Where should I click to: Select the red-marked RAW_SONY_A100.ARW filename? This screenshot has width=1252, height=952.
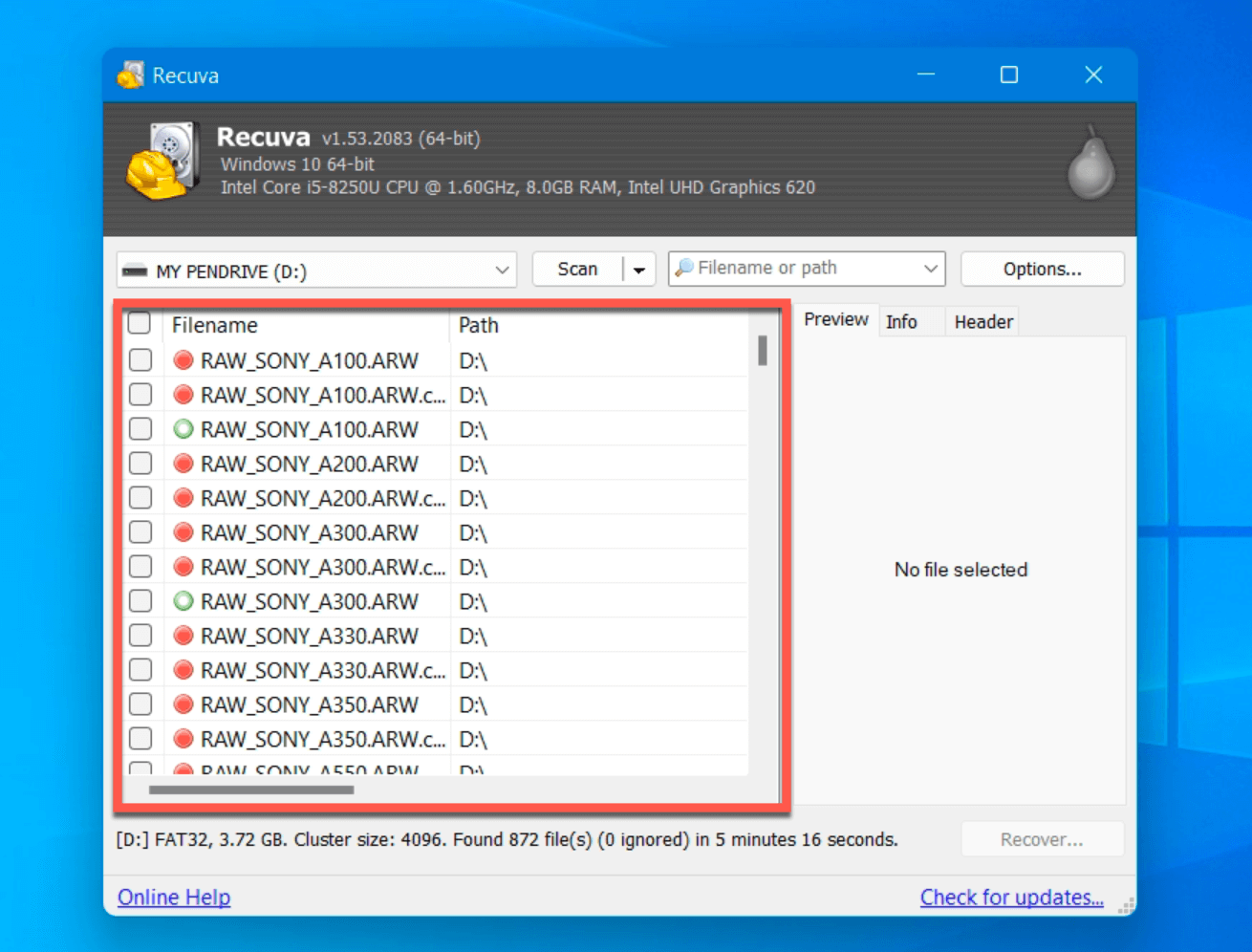[310, 360]
